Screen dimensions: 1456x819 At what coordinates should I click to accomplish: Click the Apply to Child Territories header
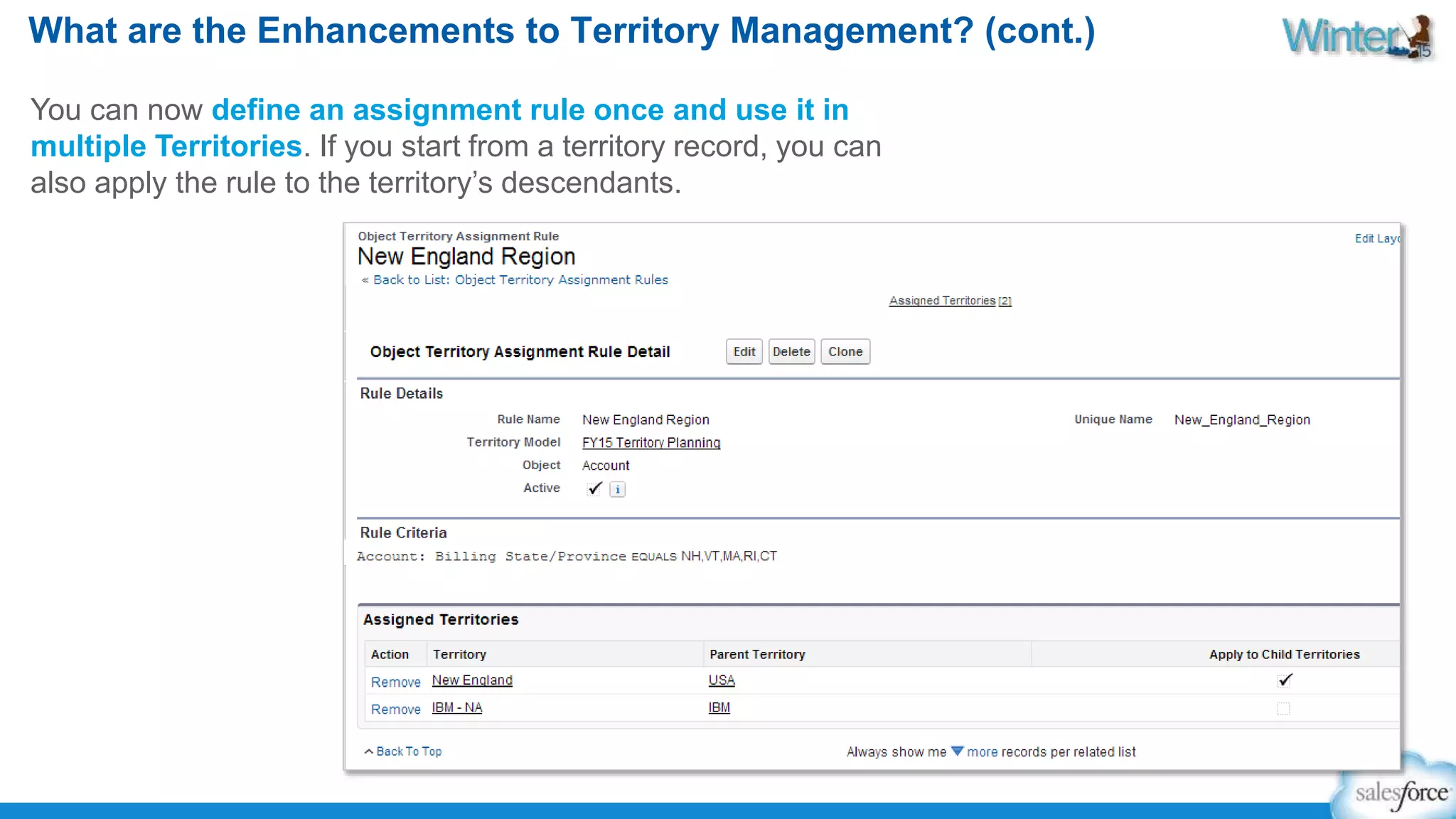click(x=1284, y=654)
